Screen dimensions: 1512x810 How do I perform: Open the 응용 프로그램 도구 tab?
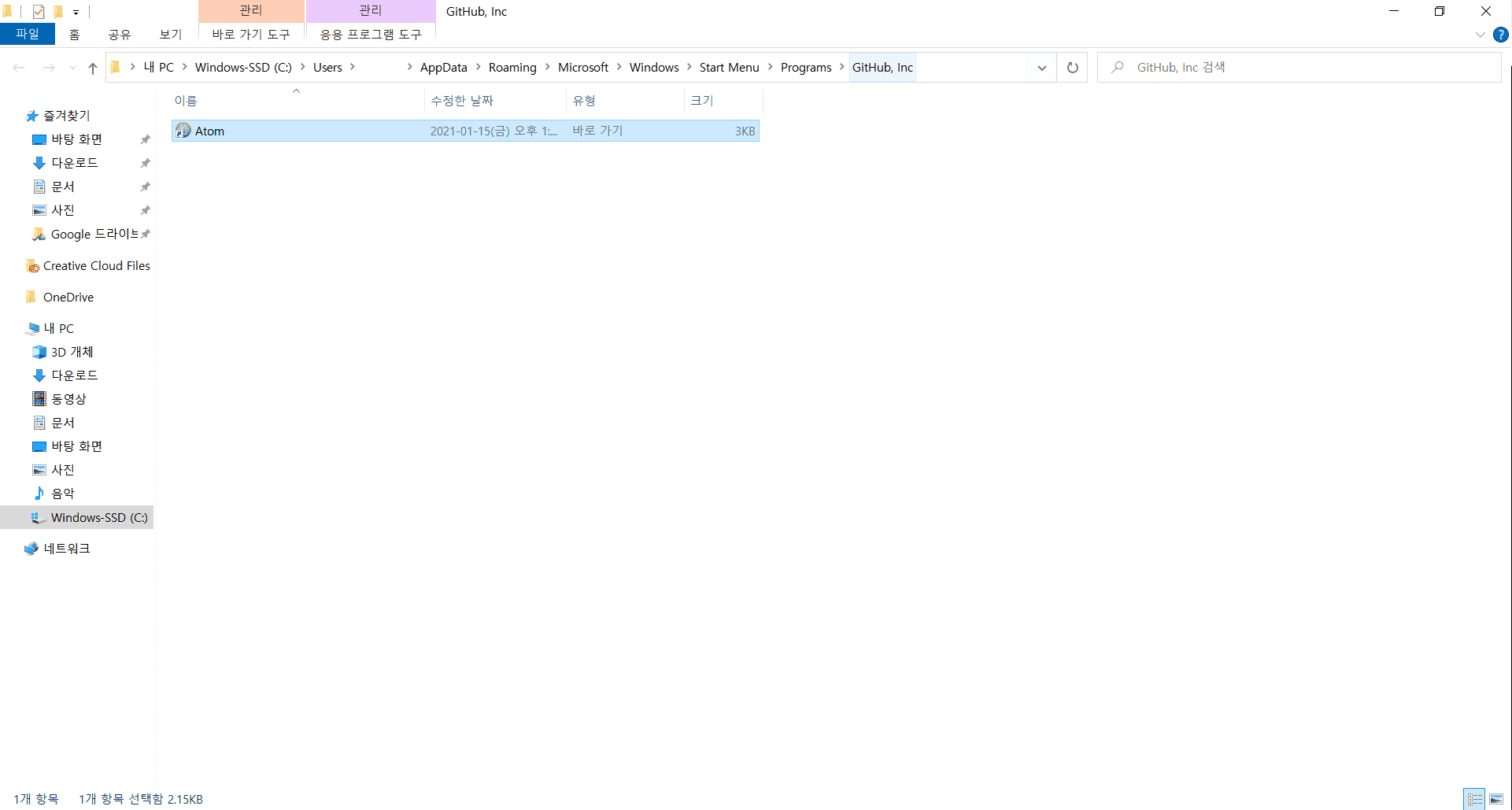[371, 34]
